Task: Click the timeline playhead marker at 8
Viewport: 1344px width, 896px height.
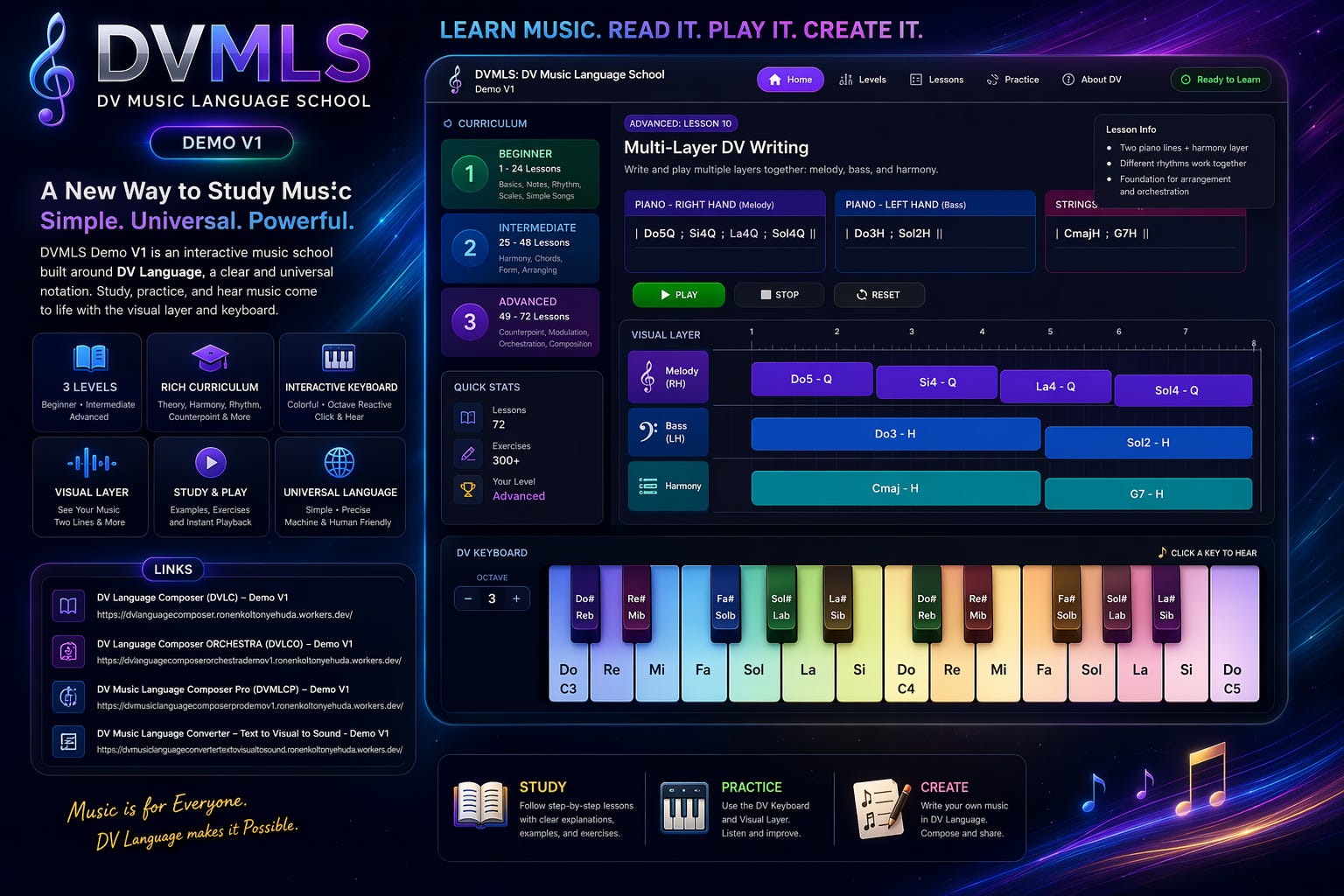Action: coord(1254,345)
